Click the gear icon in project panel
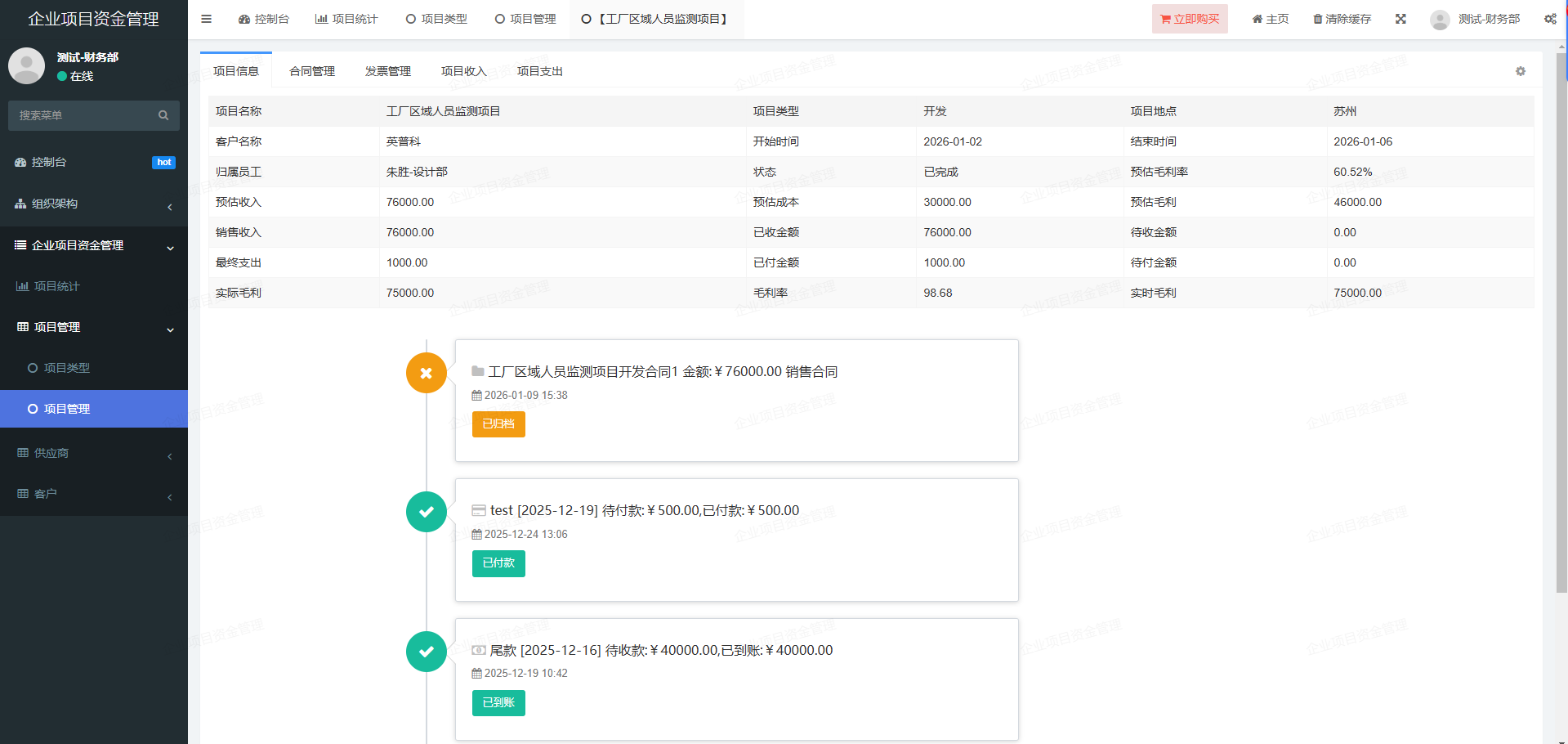This screenshot has height=744, width=1568. 1521,71
